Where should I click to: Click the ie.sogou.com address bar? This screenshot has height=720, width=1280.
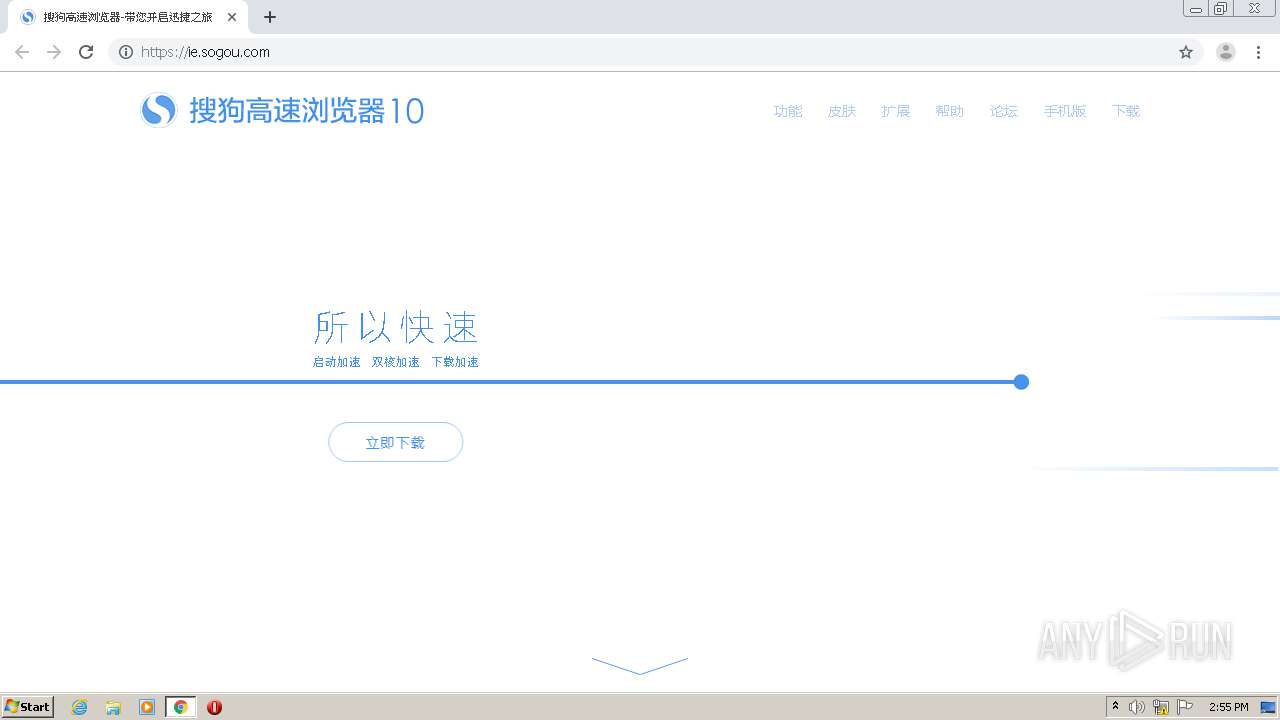pyautogui.click(x=640, y=52)
